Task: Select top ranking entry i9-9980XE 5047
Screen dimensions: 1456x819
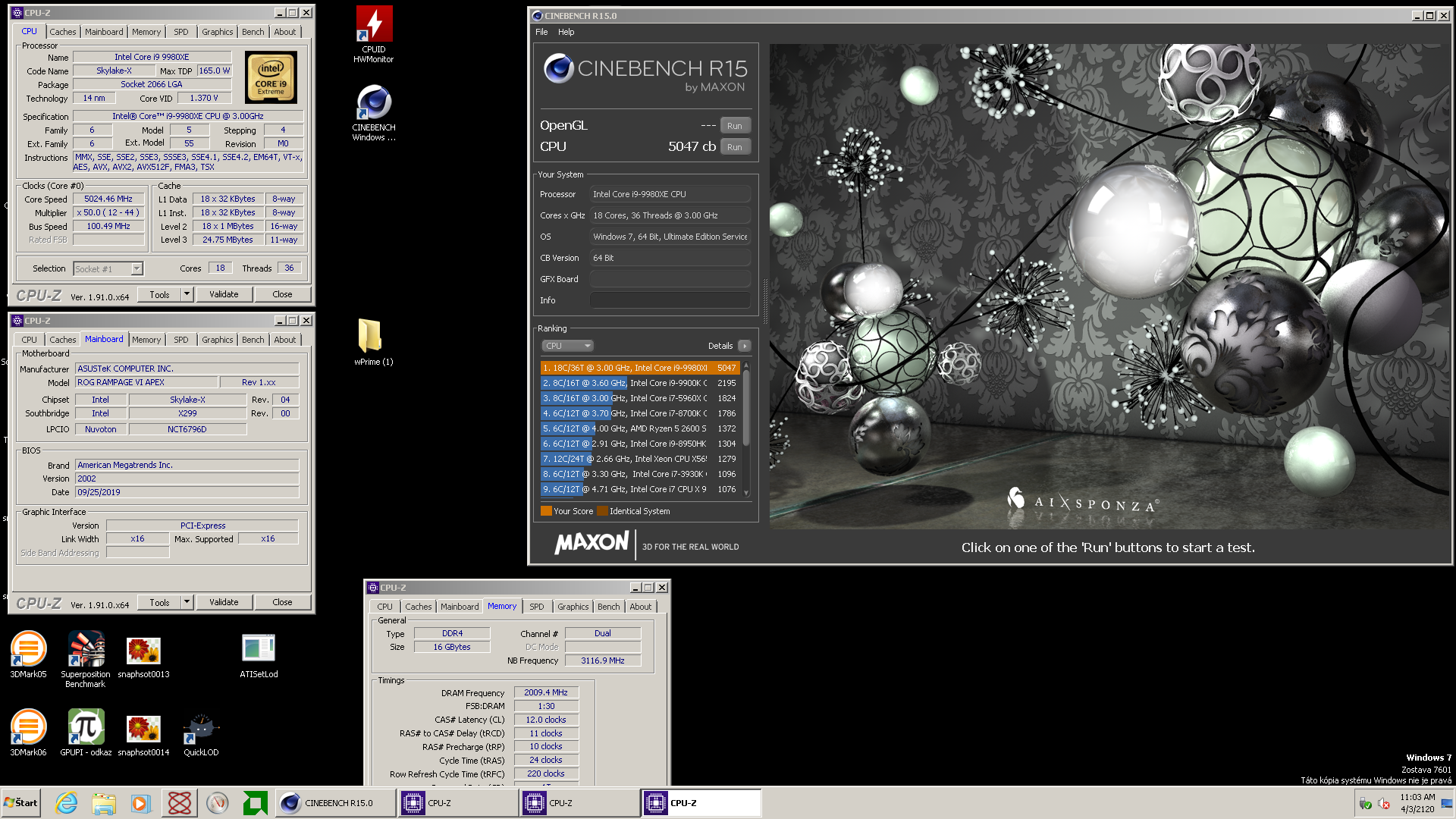Action: (640, 369)
